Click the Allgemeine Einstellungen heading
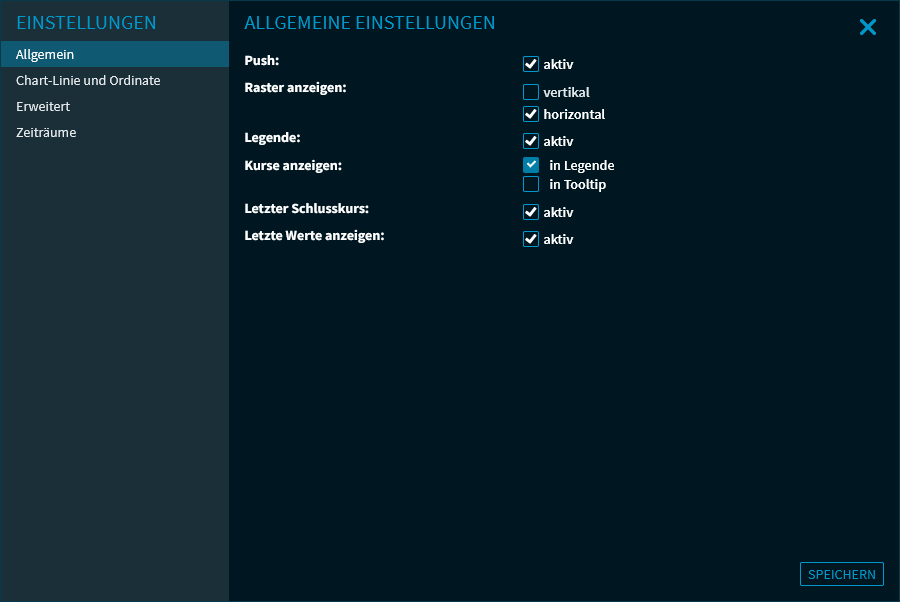 (x=369, y=22)
